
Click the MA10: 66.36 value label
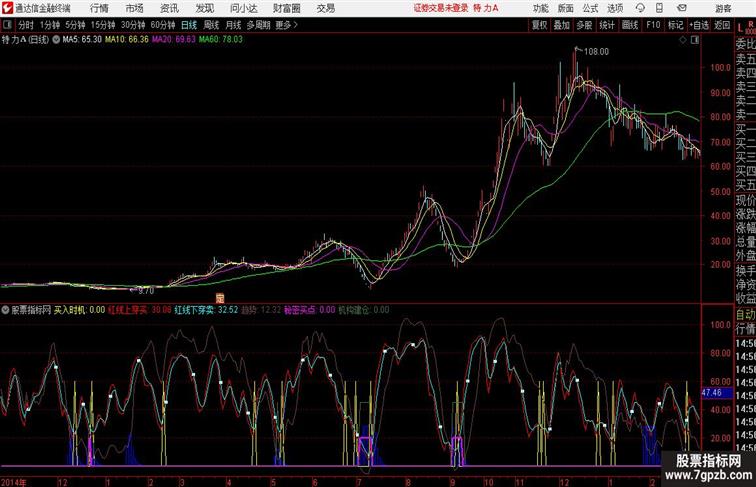(x=127, y=40)
